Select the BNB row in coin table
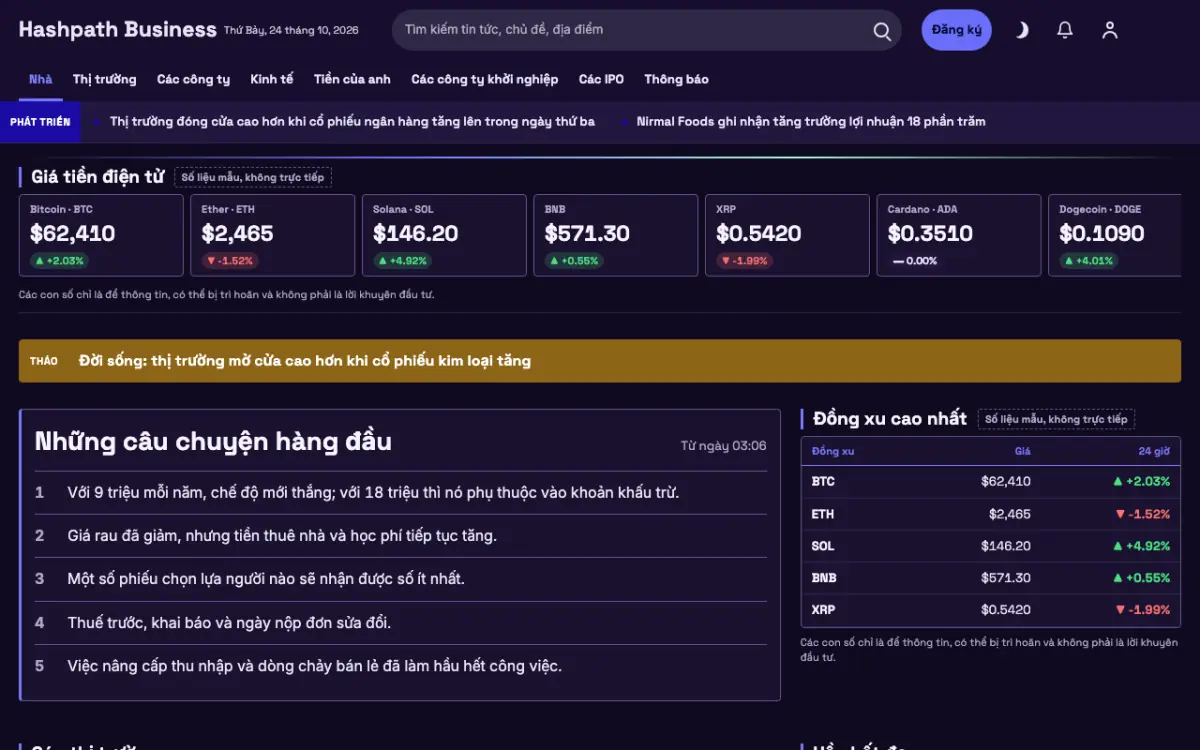 click(991, 577)
